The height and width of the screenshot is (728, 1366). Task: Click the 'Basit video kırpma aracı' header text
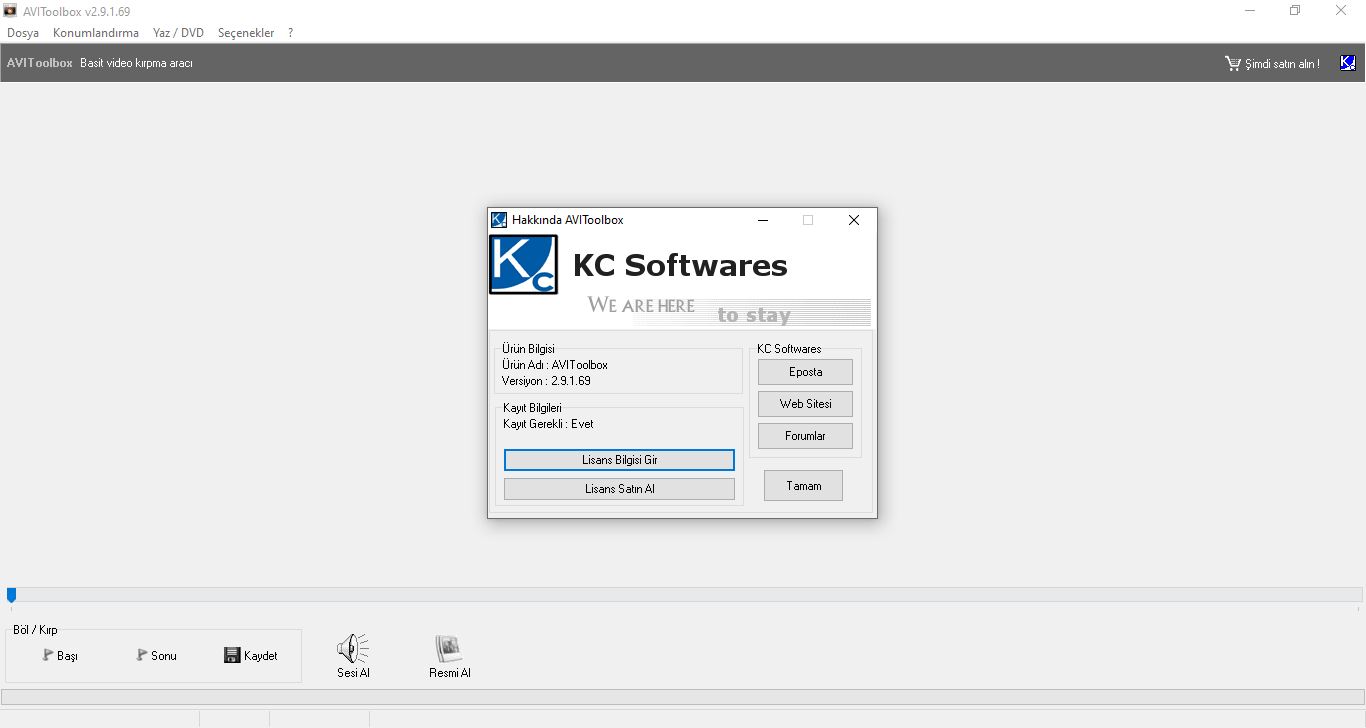coord(136,63)
